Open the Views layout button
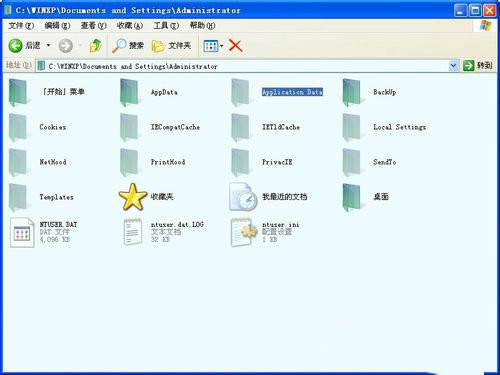This screenshot has width=500, height=375. [210, 46]
